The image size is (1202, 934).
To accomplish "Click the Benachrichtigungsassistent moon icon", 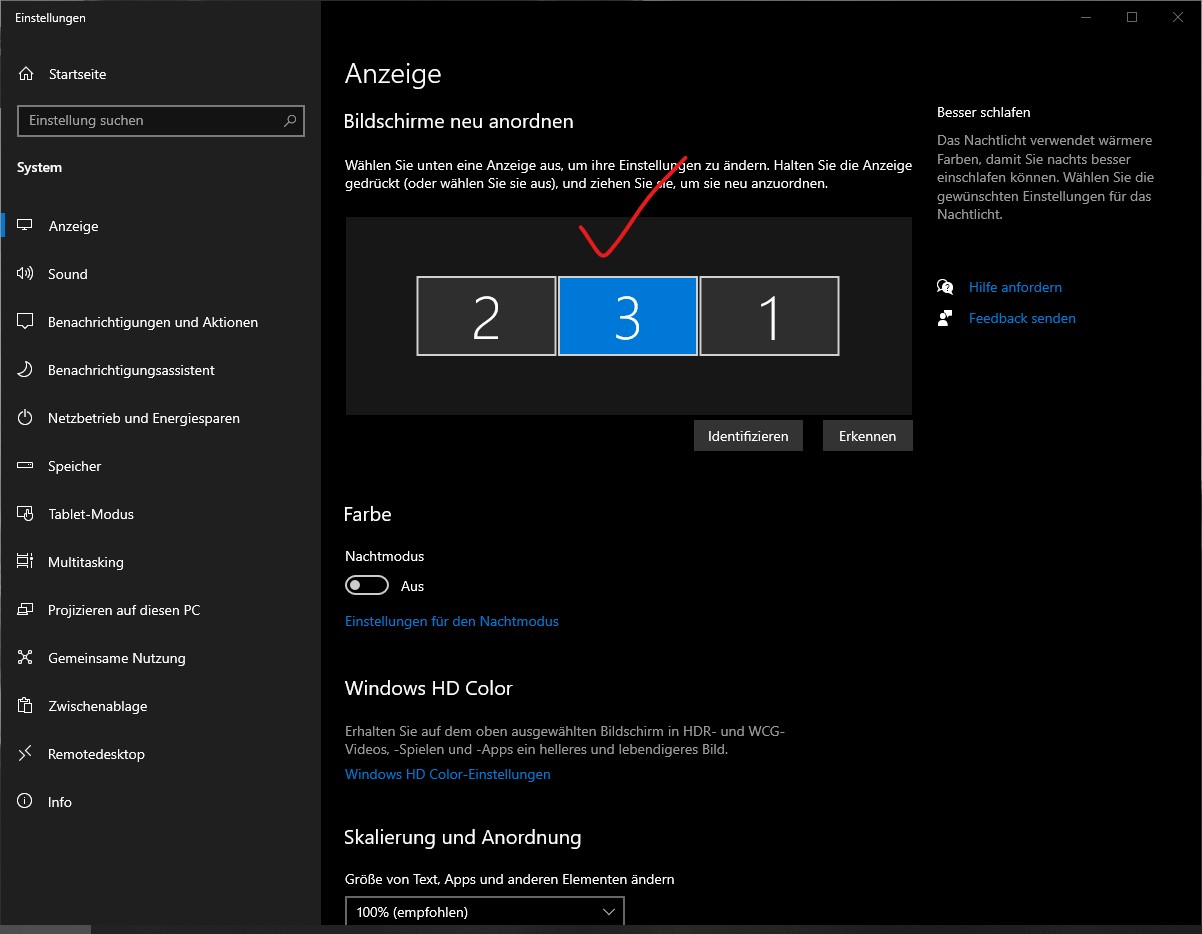I will pyautogui.click(x=25, y=370).
